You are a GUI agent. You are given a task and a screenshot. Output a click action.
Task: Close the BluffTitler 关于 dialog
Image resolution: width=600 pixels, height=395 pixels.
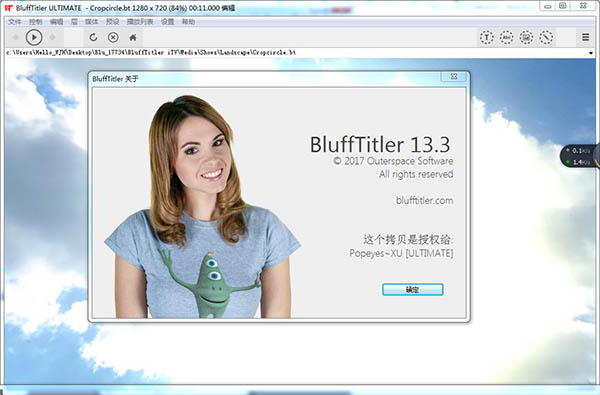[x=454, y=77]
